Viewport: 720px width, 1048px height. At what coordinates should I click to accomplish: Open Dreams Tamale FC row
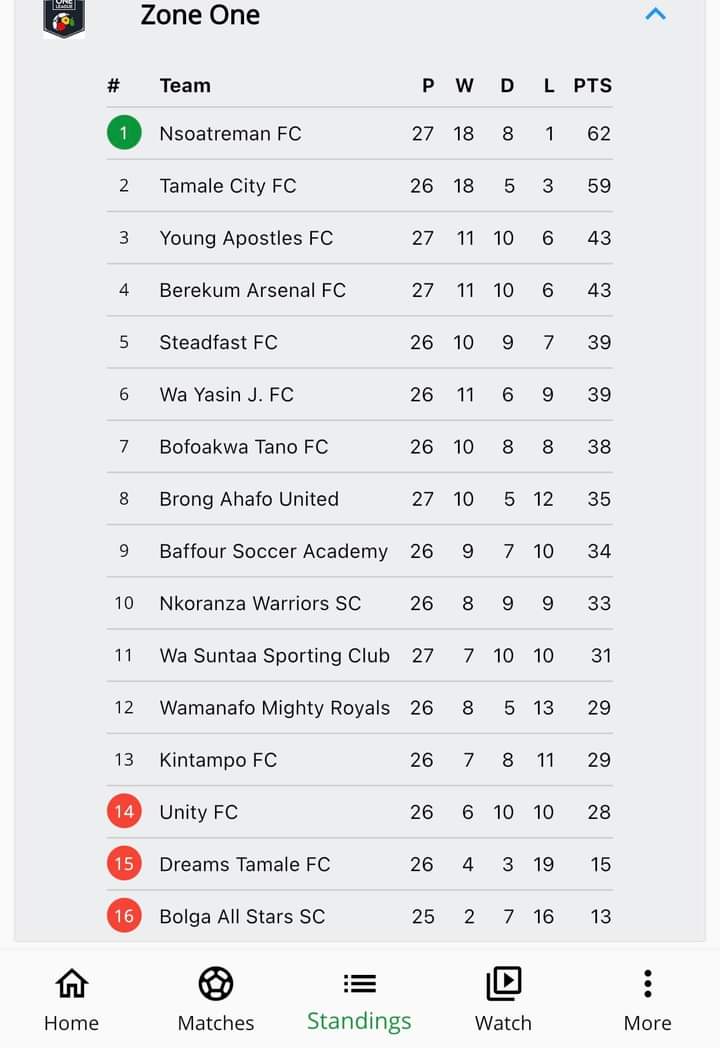360,864
